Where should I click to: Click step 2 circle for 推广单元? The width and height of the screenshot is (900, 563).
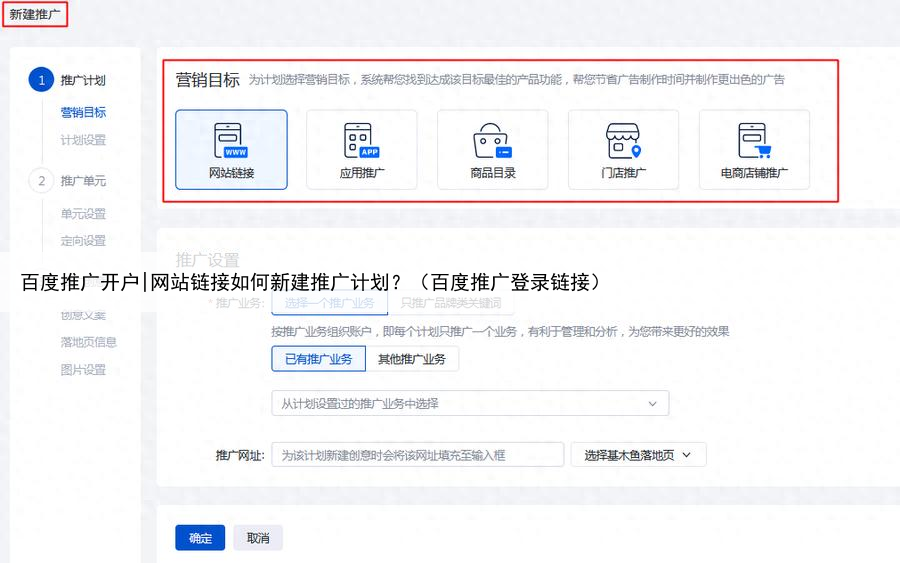pyautogui.click(x=41, y=181)
